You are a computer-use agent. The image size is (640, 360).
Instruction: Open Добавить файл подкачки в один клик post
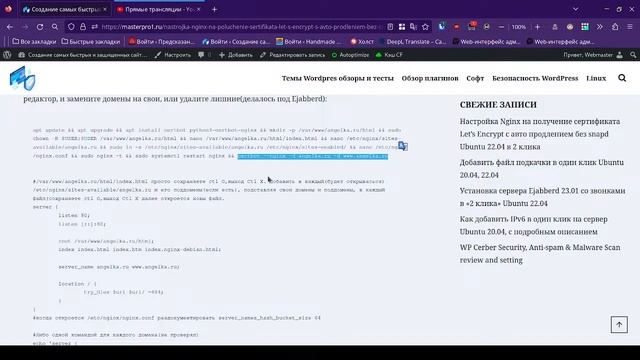point(541,169)
